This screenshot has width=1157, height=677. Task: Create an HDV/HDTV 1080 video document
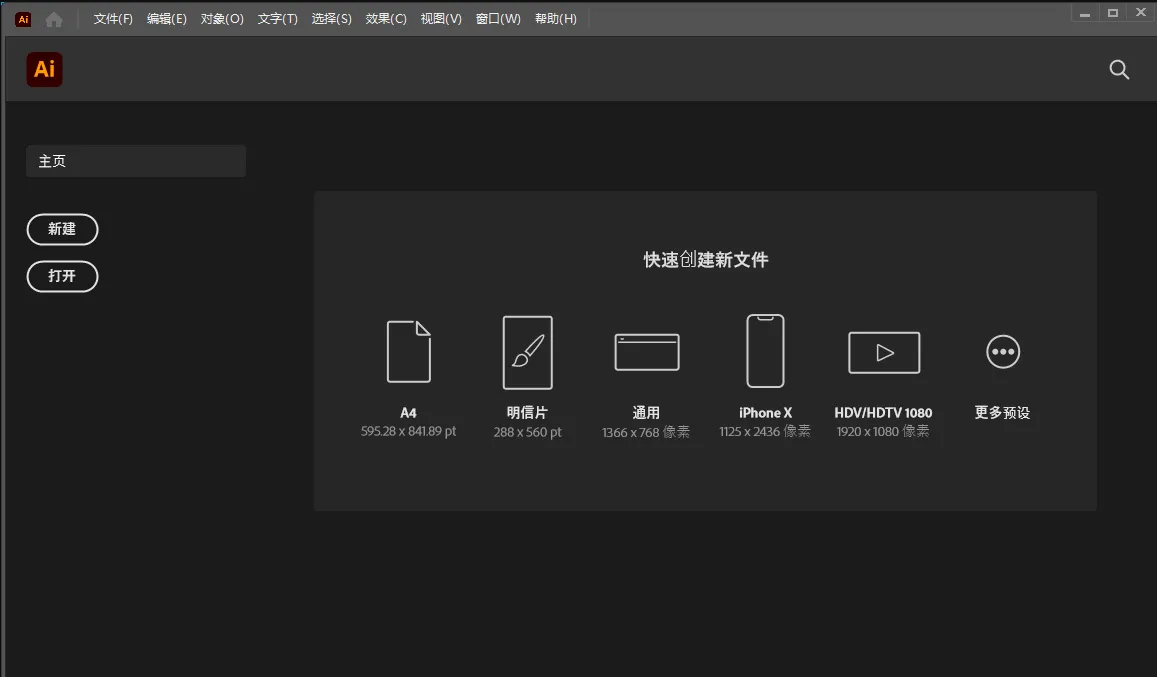[x=884, y=352]
